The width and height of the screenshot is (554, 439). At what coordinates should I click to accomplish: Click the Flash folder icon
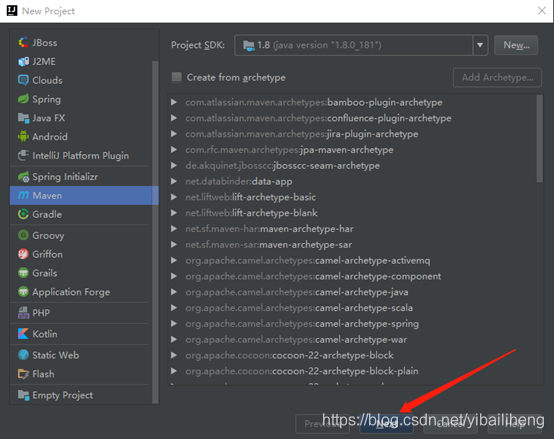point(23,374)
